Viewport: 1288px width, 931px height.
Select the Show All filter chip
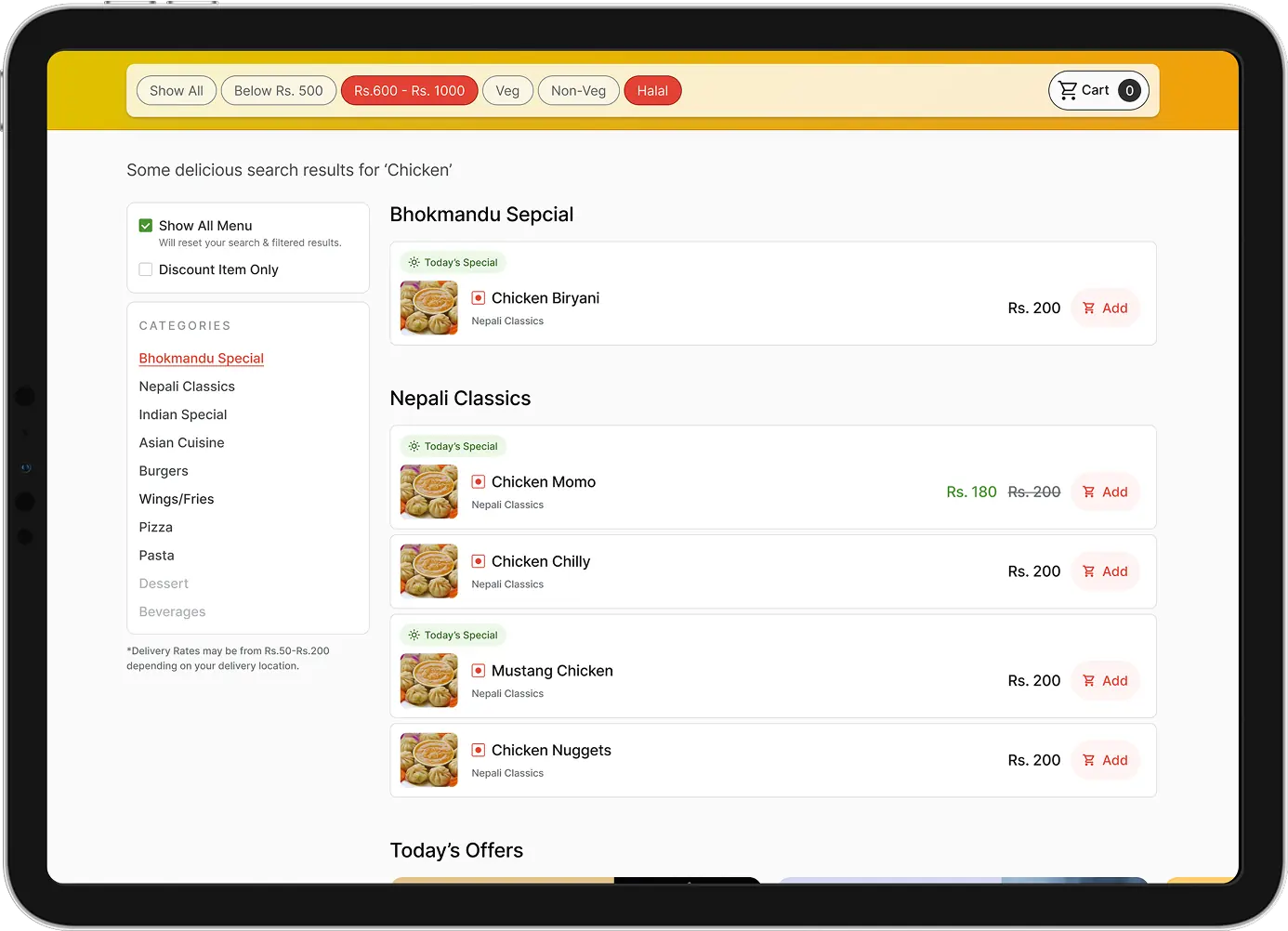point(177,90)
